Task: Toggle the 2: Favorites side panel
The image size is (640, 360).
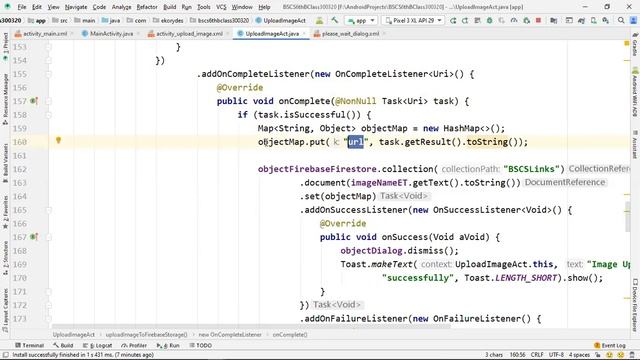Action: click(x=5, y=212)
